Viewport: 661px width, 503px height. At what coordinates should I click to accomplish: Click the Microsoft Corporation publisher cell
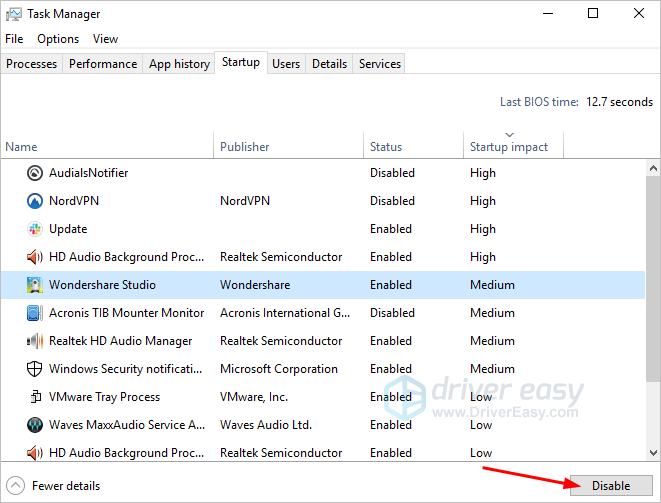click(x=279, y=369)
